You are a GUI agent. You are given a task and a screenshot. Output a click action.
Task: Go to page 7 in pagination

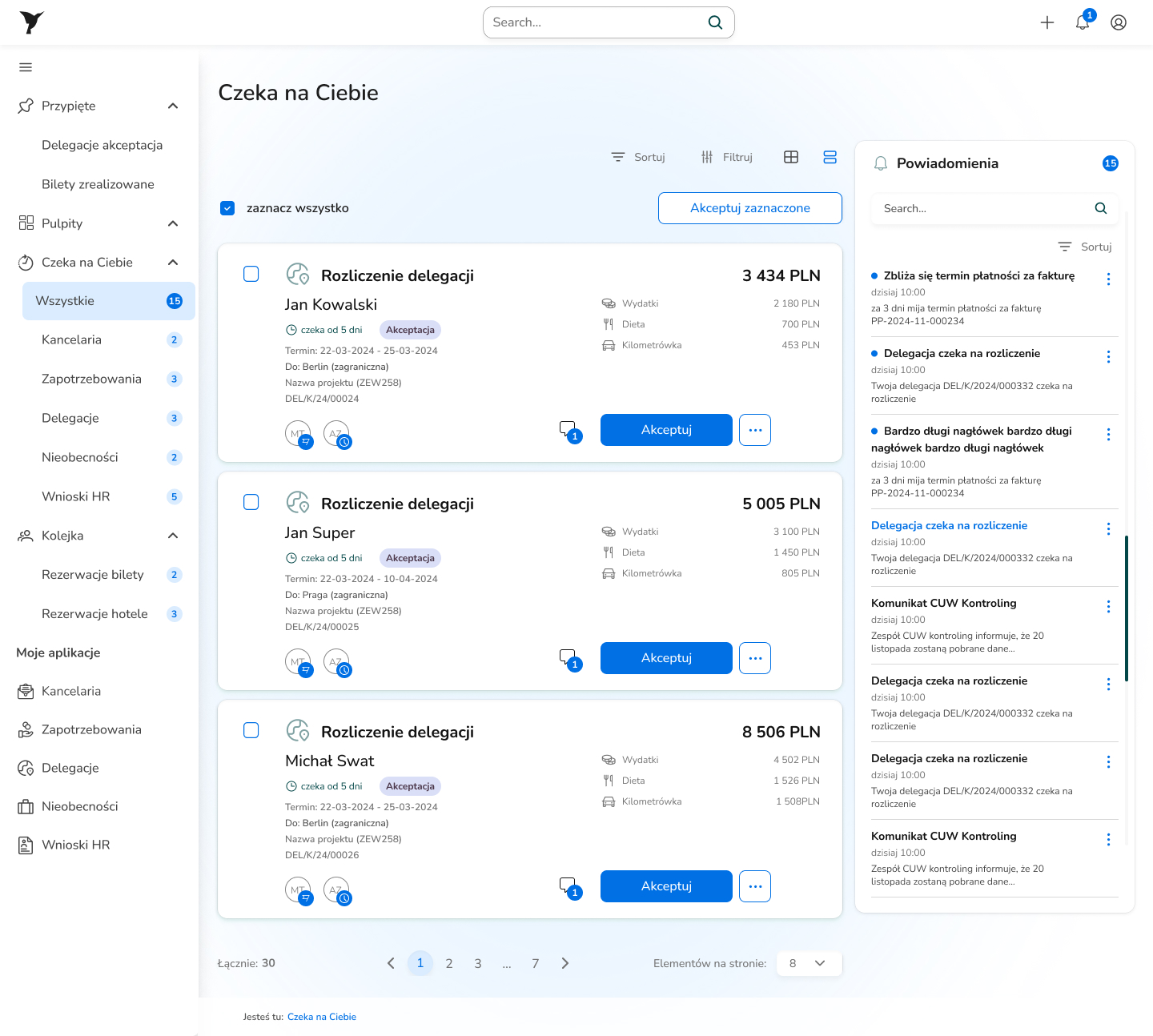[x=536, y=963]
